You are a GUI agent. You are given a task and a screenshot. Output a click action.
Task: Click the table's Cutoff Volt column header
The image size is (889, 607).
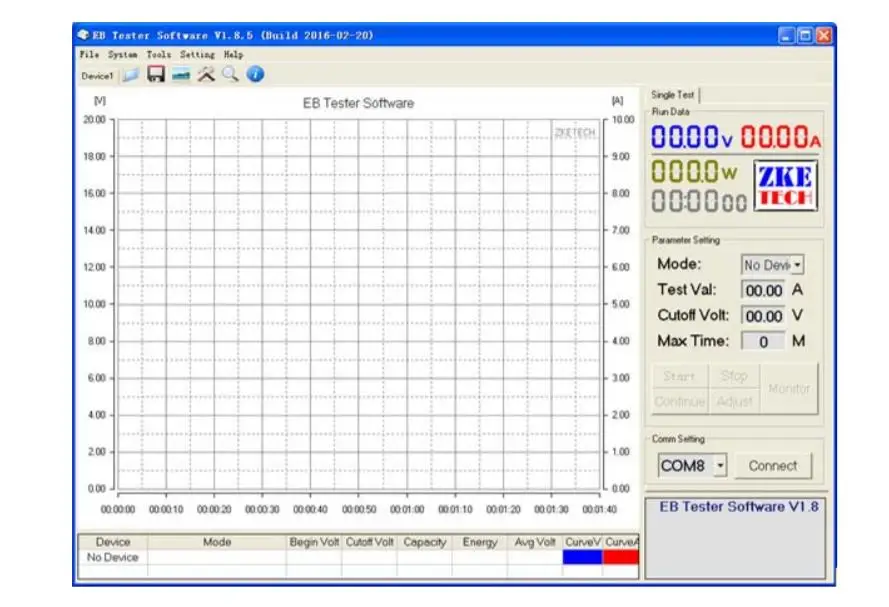[x=369, y=542]
